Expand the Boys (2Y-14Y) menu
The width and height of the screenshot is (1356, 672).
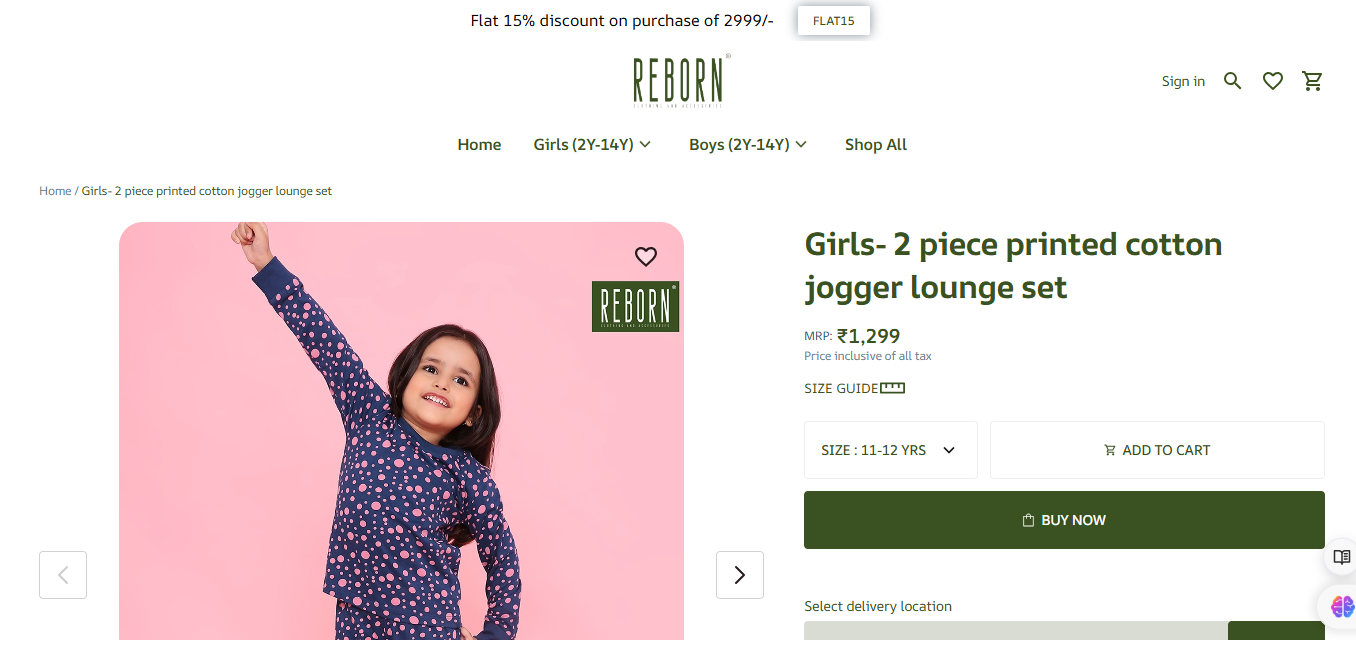(748, 145)
